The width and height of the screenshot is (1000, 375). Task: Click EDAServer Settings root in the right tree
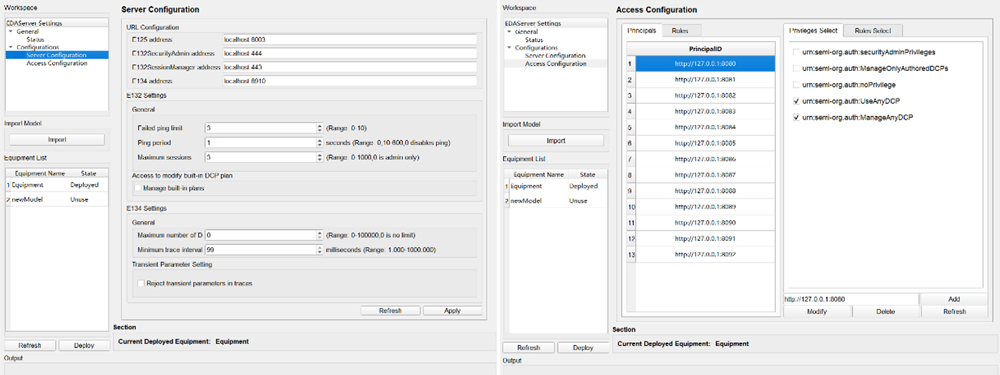(x=533, y=24)
